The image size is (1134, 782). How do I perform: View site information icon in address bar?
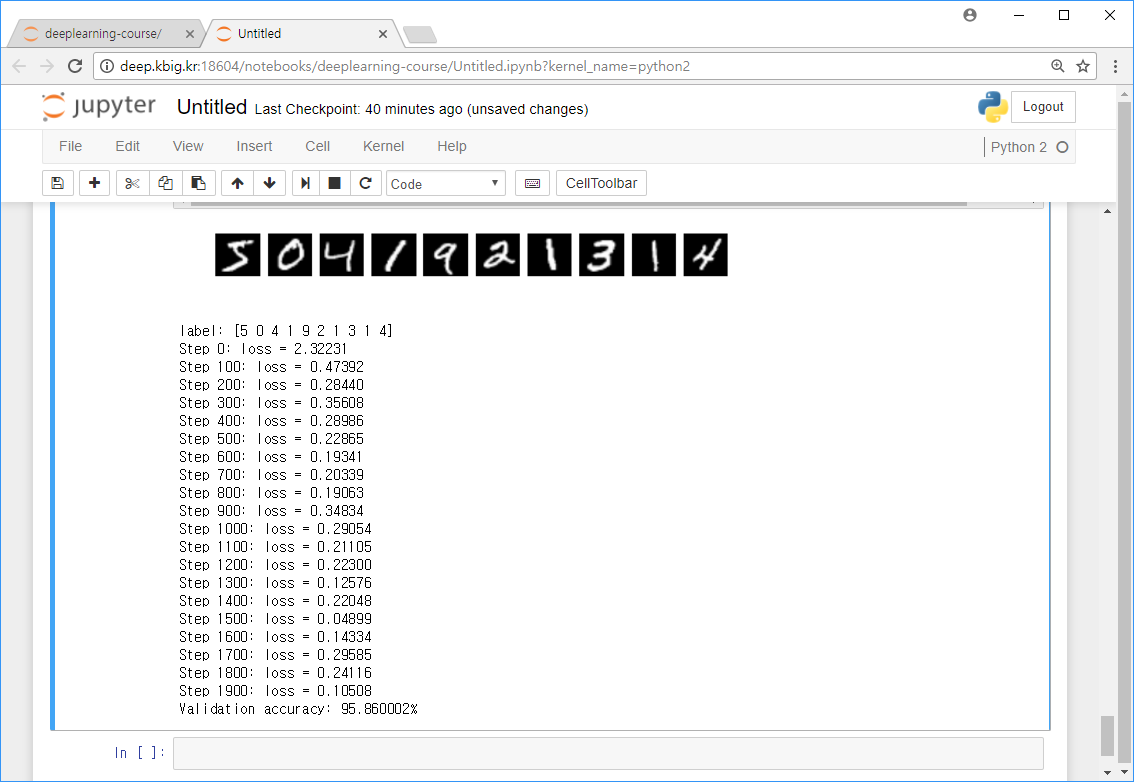tap(106, 66)
